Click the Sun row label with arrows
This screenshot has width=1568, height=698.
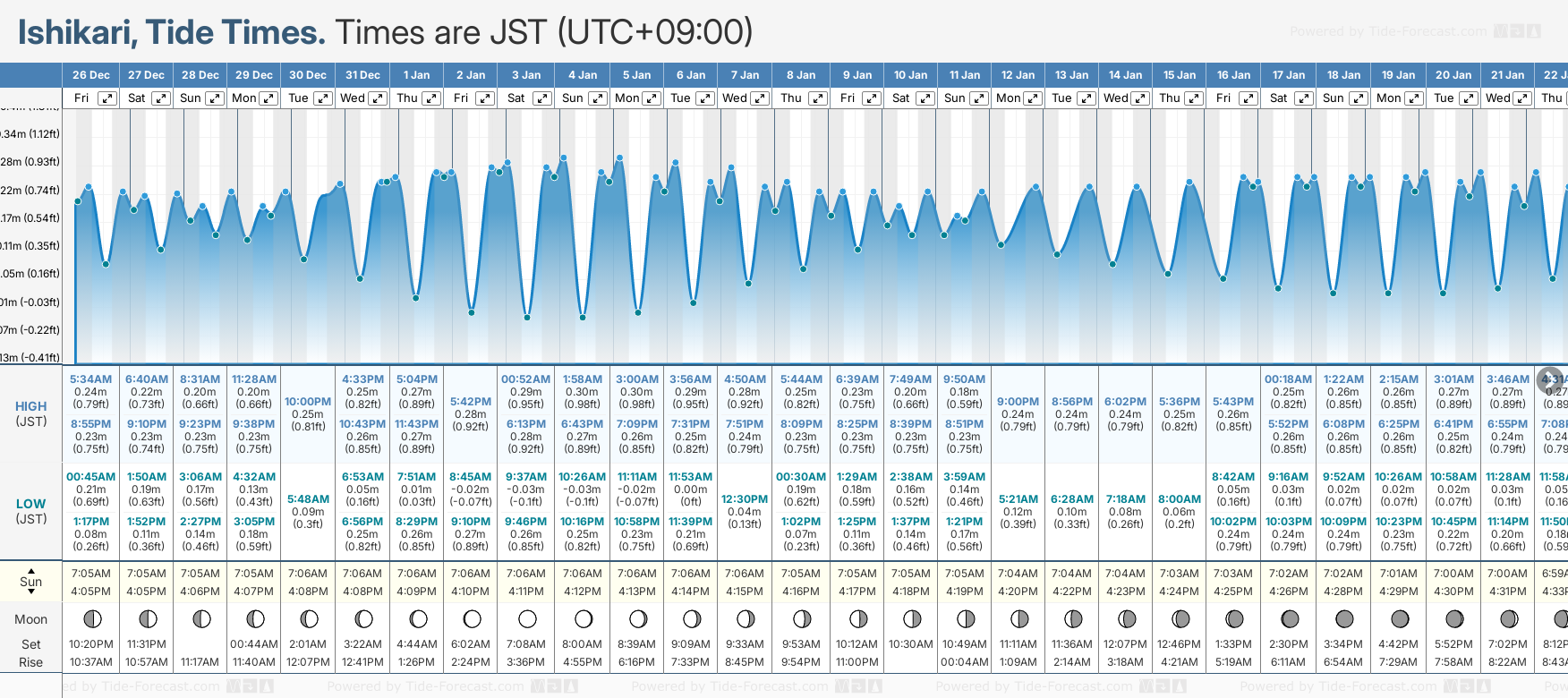point(31,581)
